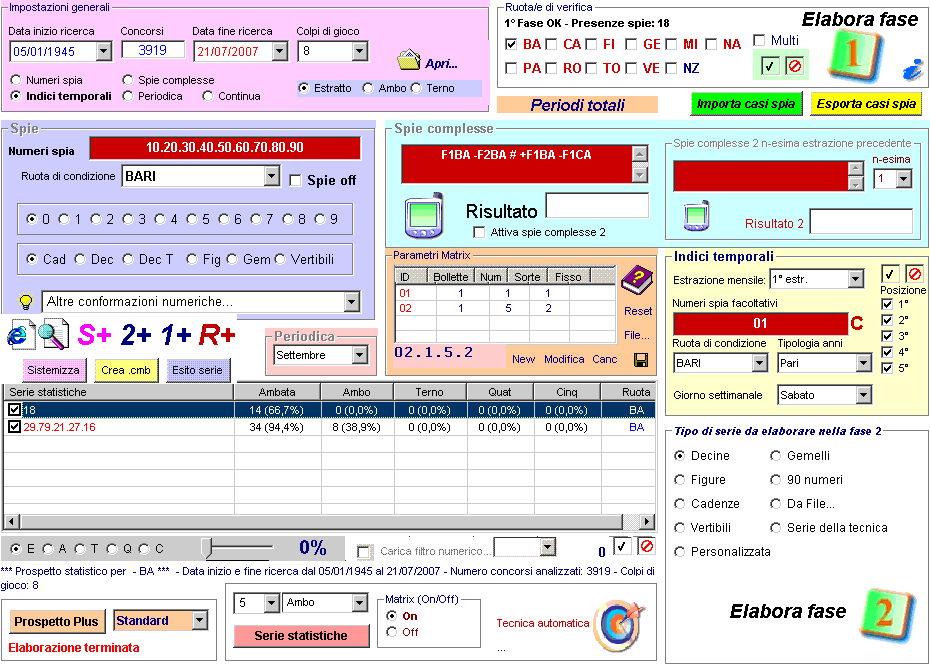Toggle the Spie off checkbox
The image size is (930, 667).
click(x=295, y=180)
